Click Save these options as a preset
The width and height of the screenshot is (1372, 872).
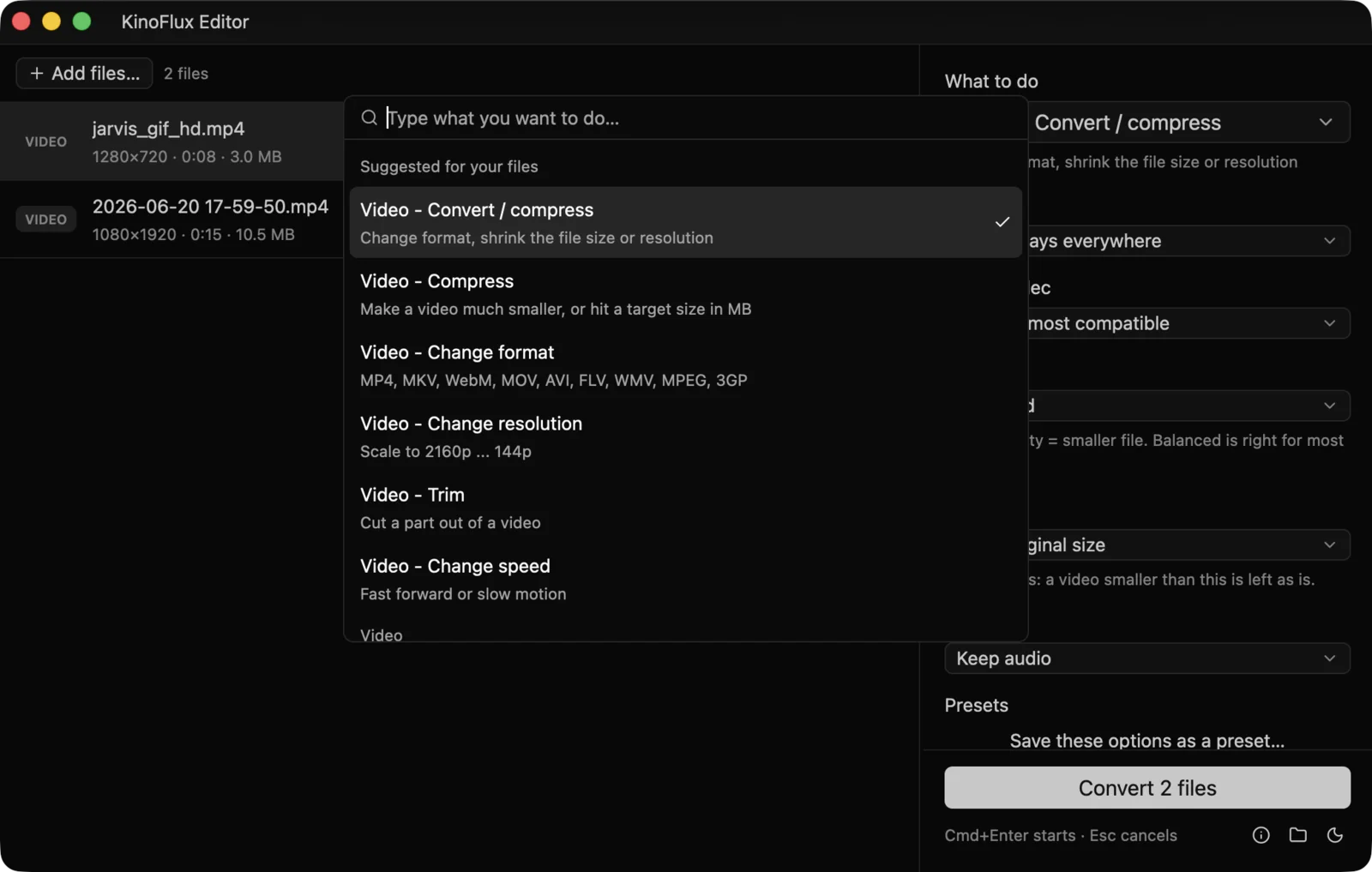coord(1147,741)
